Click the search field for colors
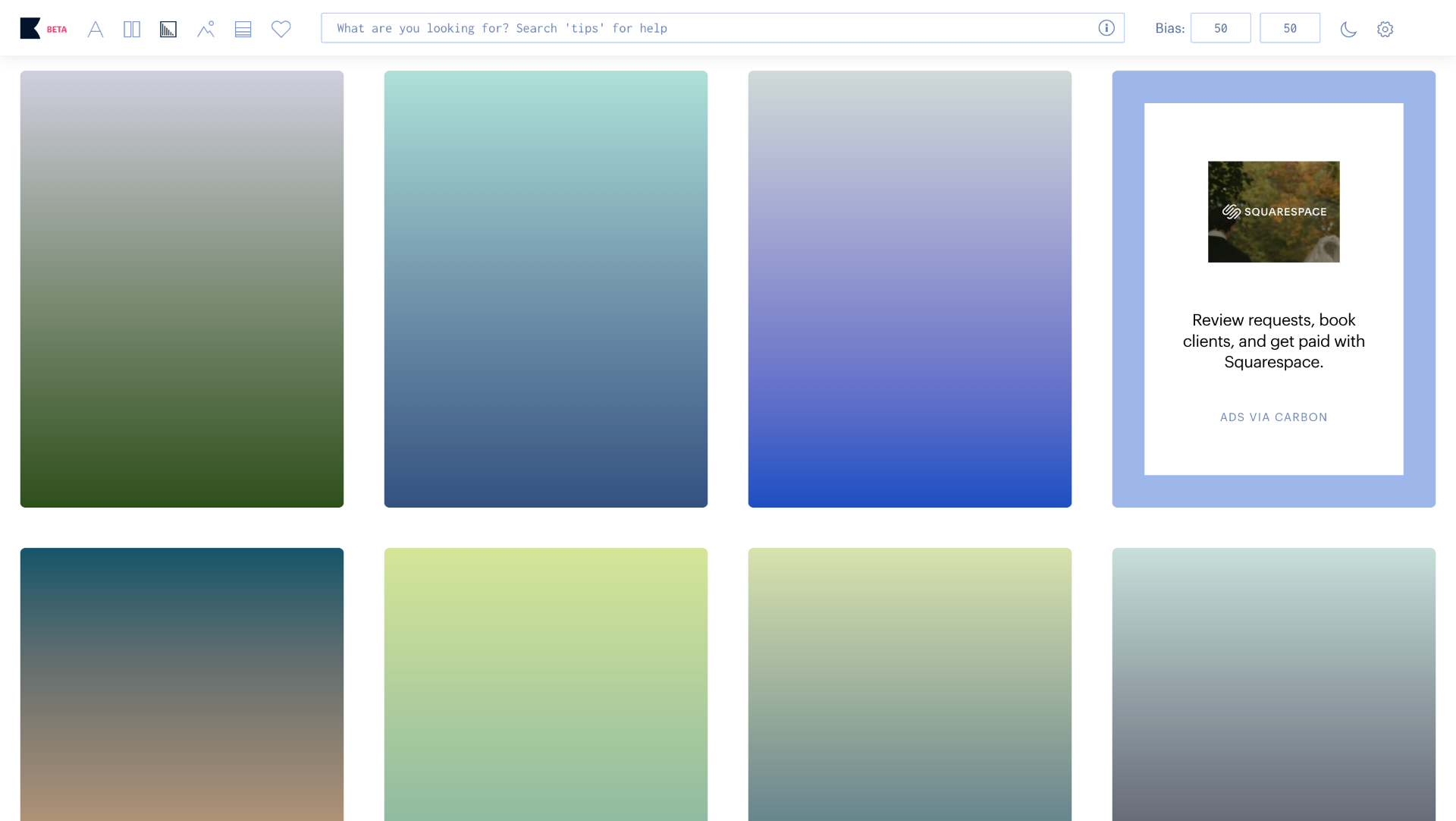 705,28
